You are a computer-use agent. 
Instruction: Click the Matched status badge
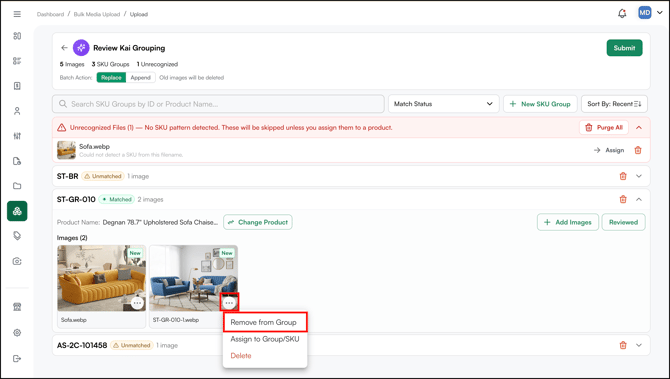(117, 199)
